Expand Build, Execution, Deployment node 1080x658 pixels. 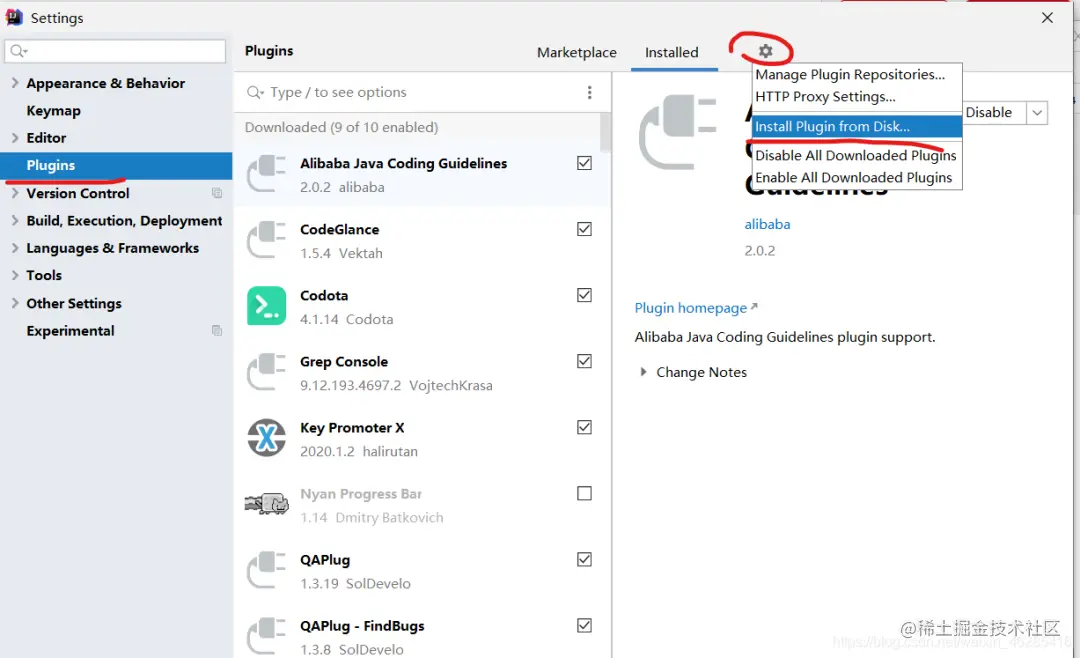pyautogui.click(x=15, y=220)
